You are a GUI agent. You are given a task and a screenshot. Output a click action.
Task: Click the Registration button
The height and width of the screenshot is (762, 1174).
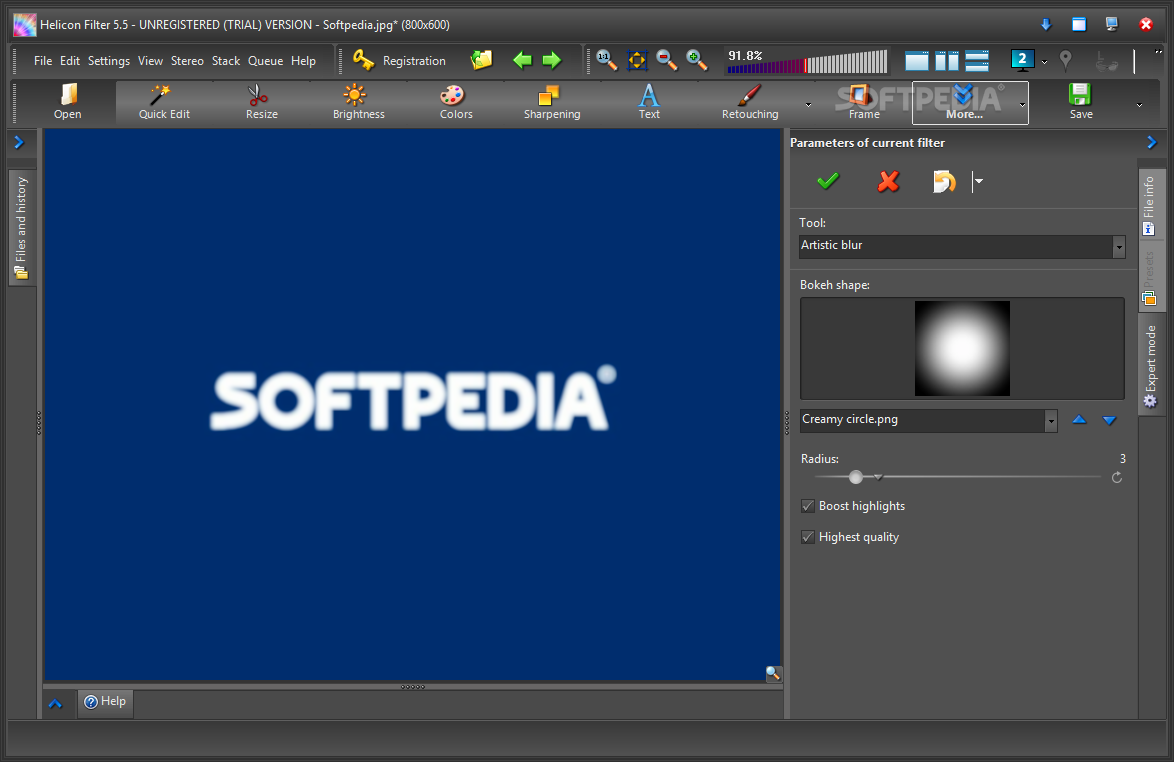[400, 61]
